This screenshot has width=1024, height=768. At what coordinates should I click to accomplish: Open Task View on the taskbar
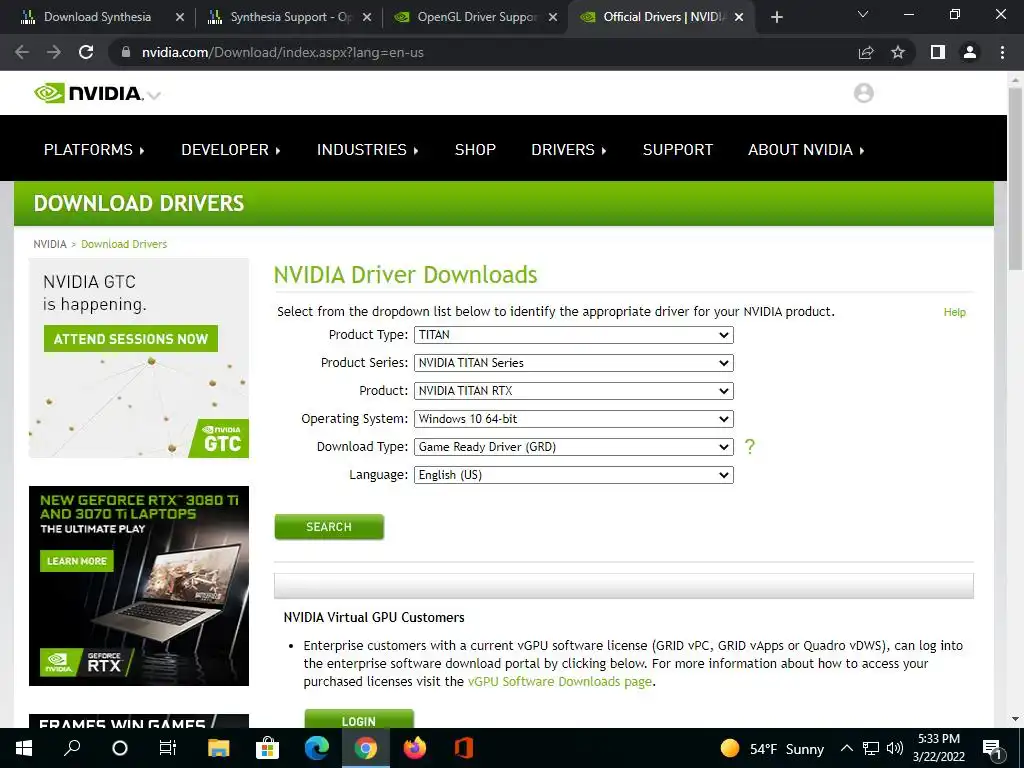(168, 748)
